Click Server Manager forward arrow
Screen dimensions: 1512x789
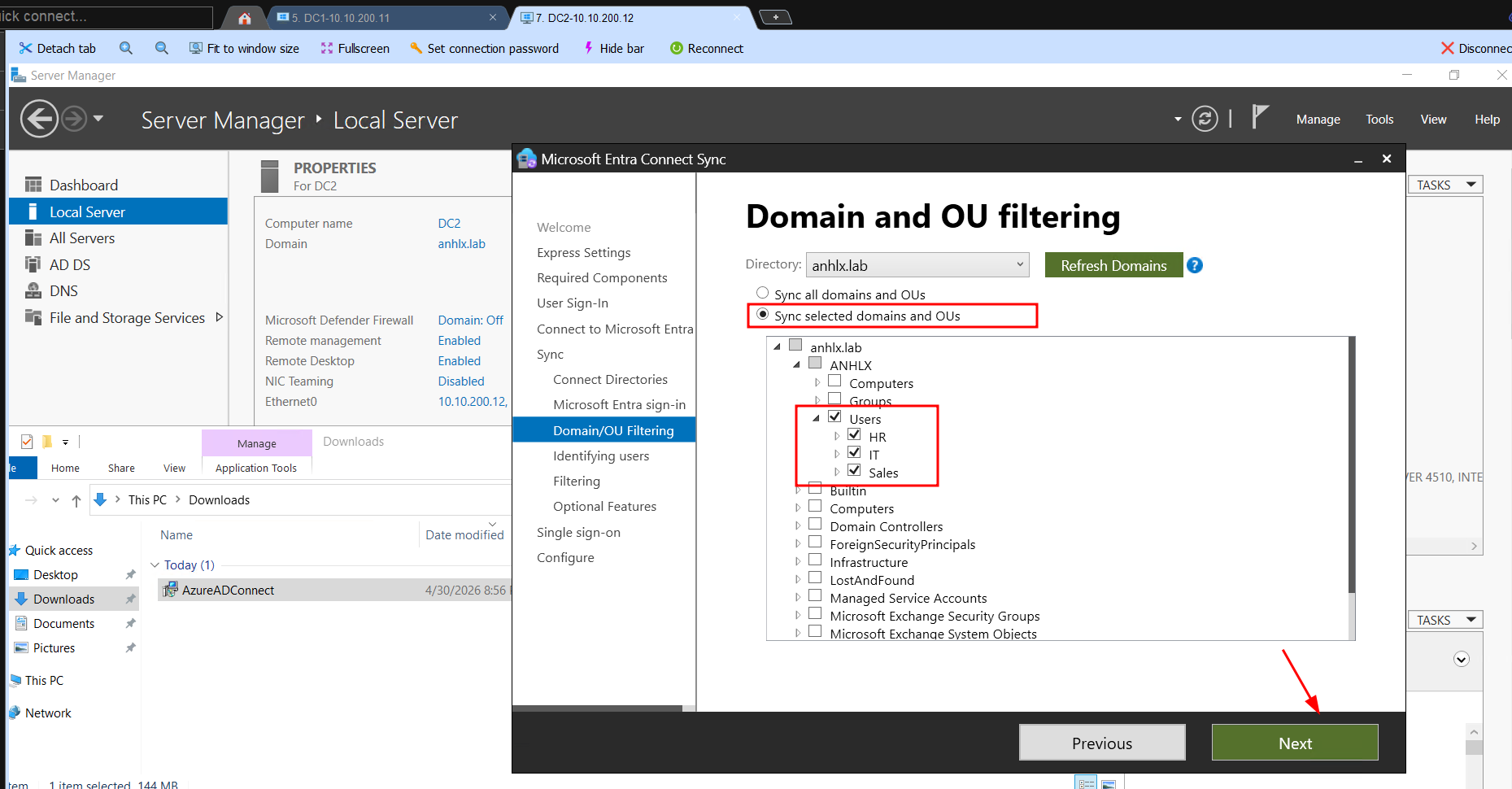74,119
